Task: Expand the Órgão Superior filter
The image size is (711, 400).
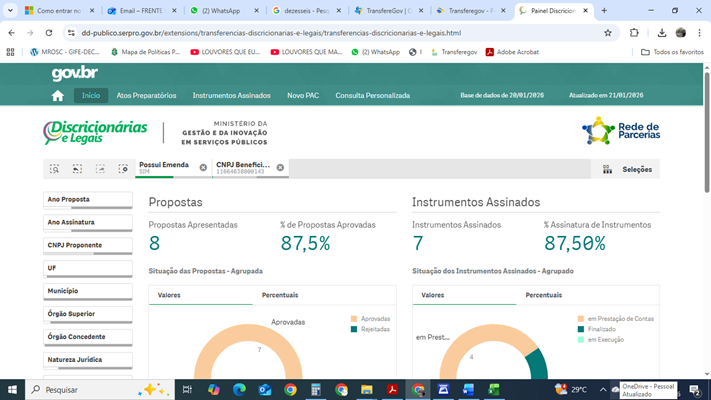Action: tap(88, 314)
